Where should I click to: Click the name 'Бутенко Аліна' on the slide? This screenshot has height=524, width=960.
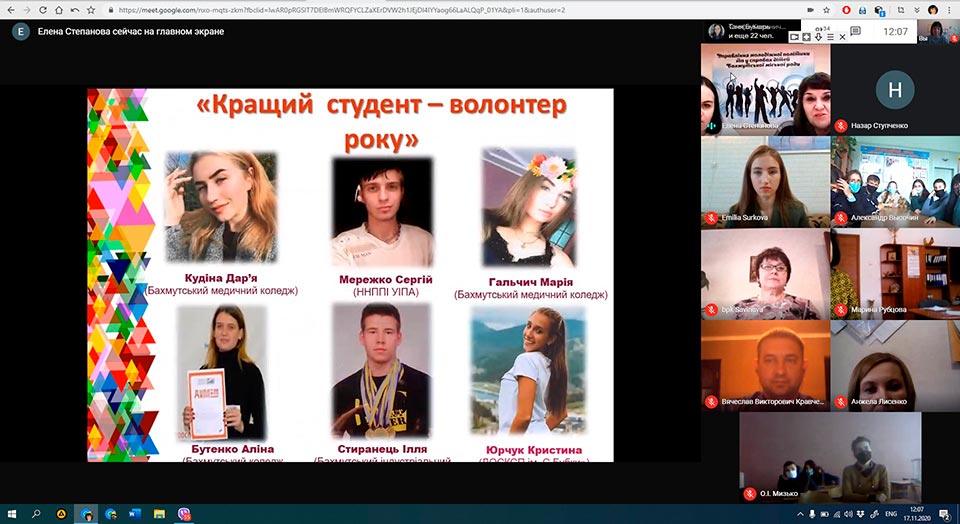tap(233, 449)
